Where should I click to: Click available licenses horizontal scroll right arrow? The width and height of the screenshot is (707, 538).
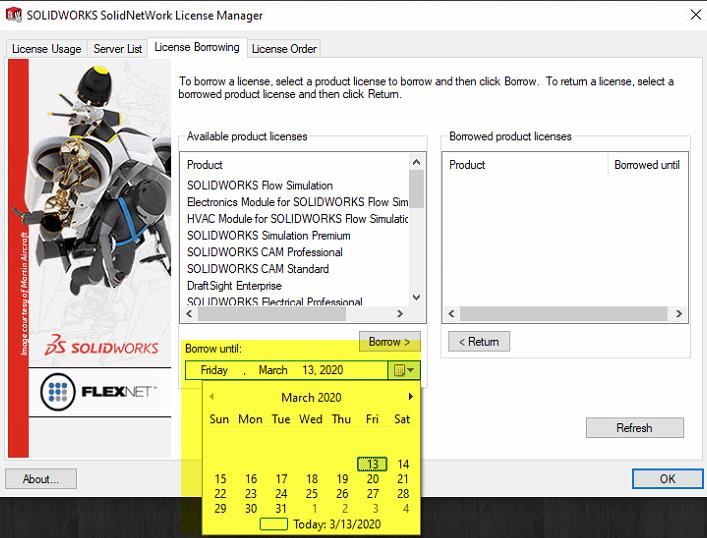400,313
